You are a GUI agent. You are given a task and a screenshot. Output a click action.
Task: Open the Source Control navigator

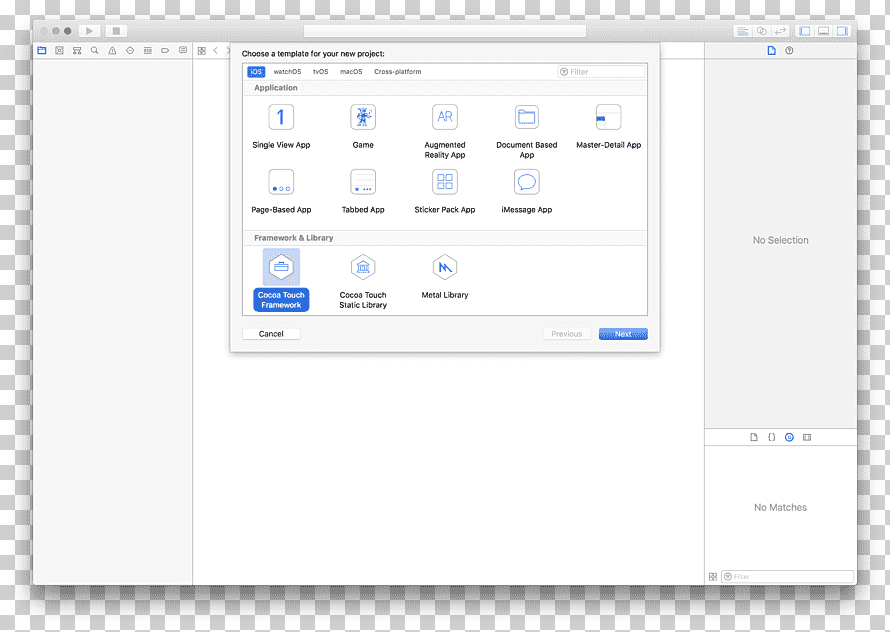tap(59, 51)
